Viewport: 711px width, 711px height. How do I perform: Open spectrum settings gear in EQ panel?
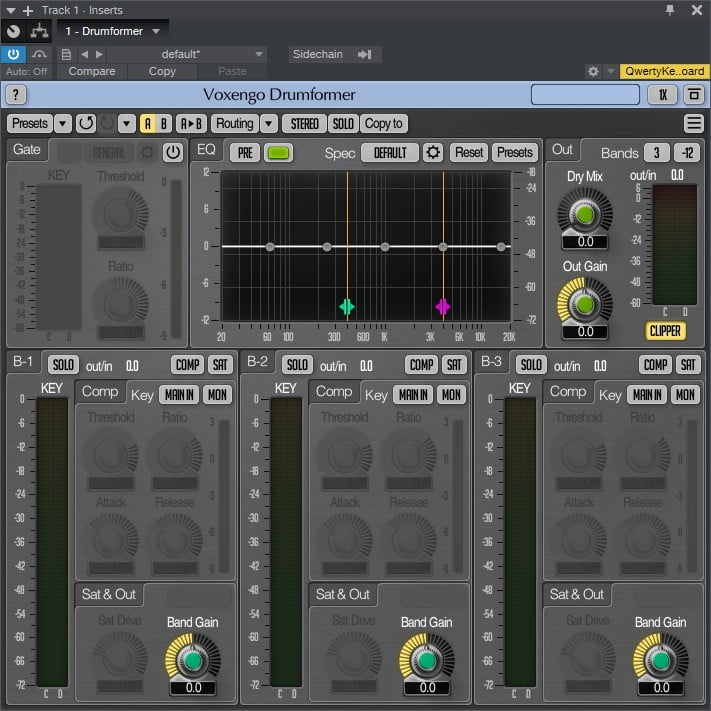click(433, 153)
